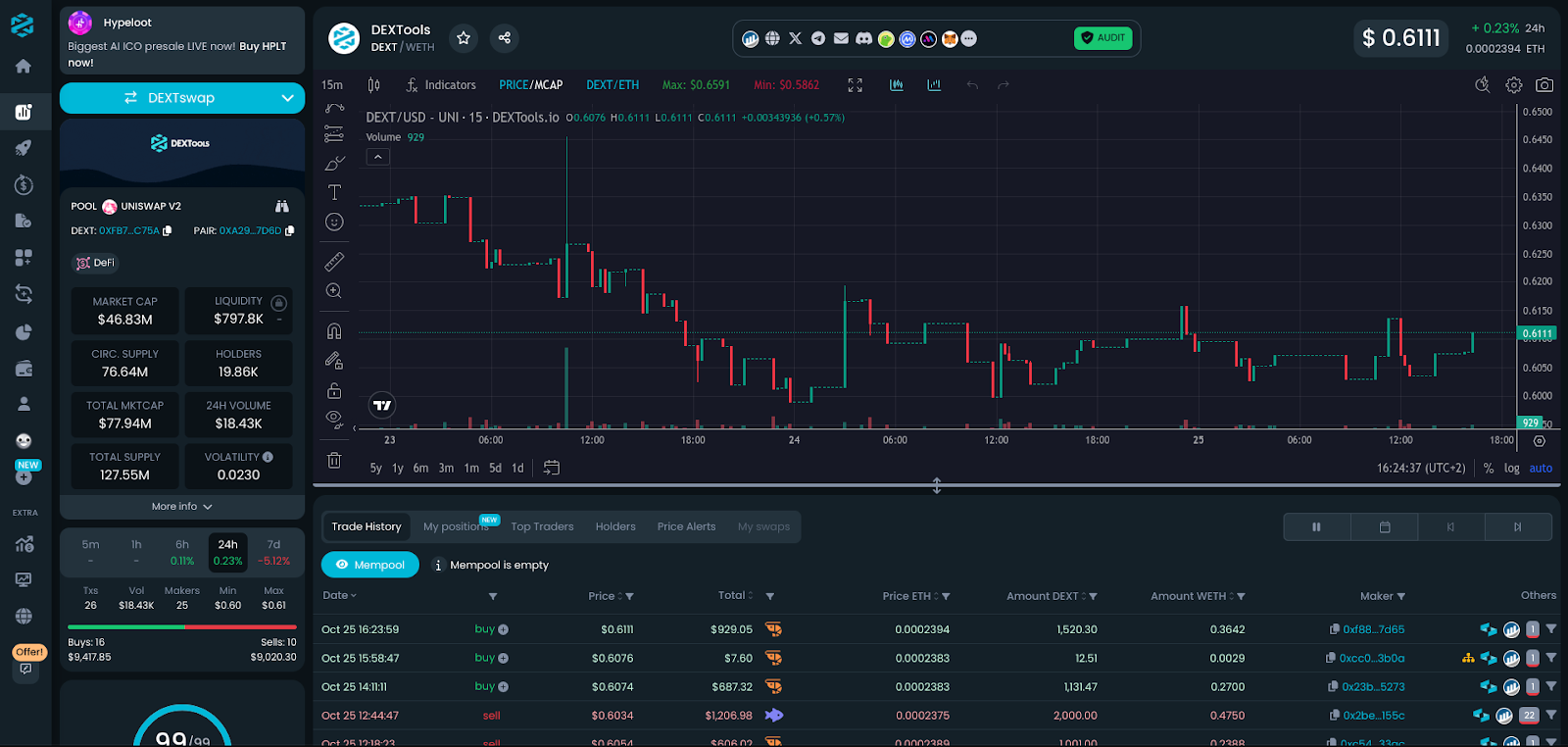Open the user account sidebar icon
The width and height of the screenshot is (1568, 747).
(x=24, y=404)
